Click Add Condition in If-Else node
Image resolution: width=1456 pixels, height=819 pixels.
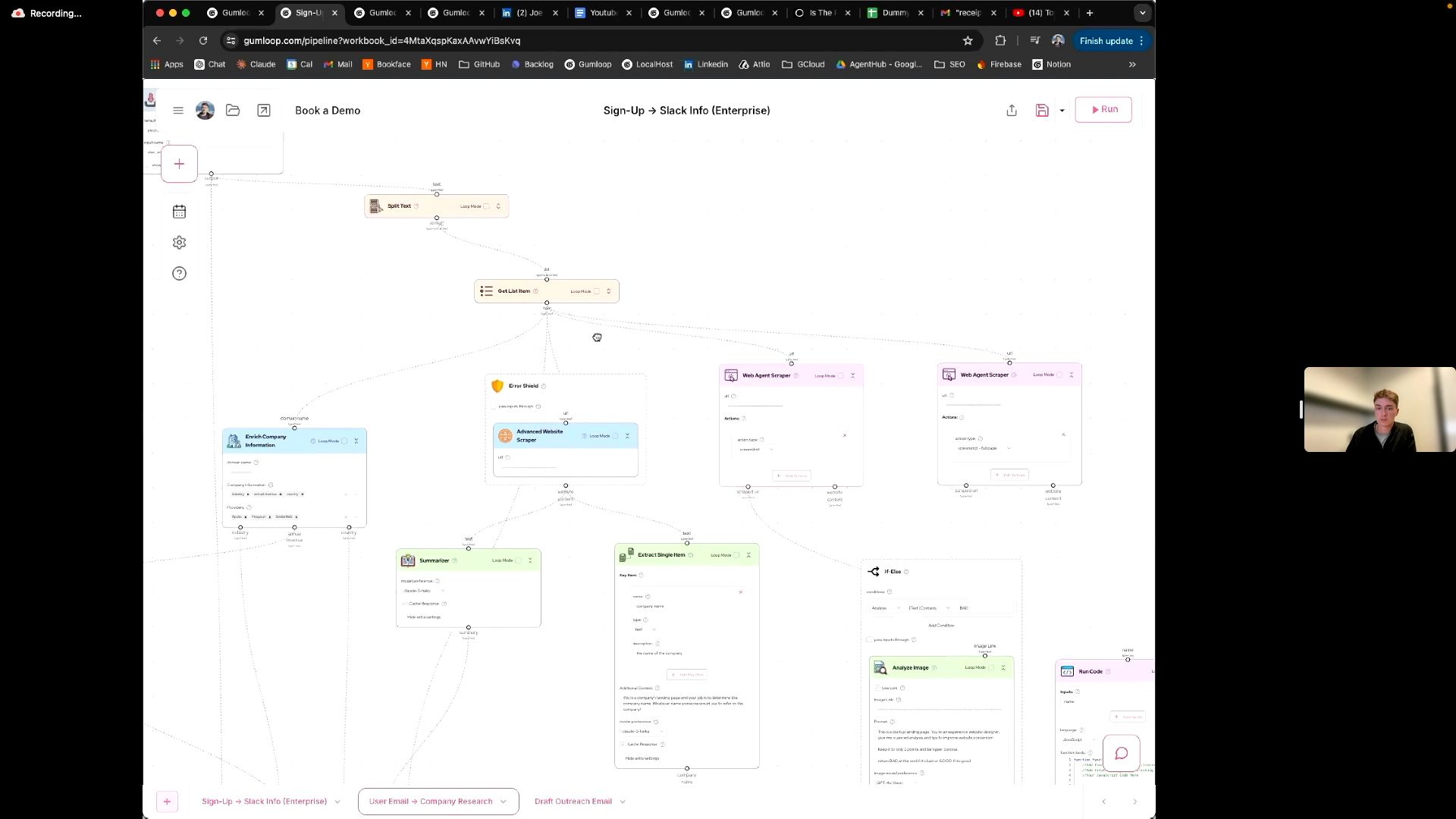[941, 626]
